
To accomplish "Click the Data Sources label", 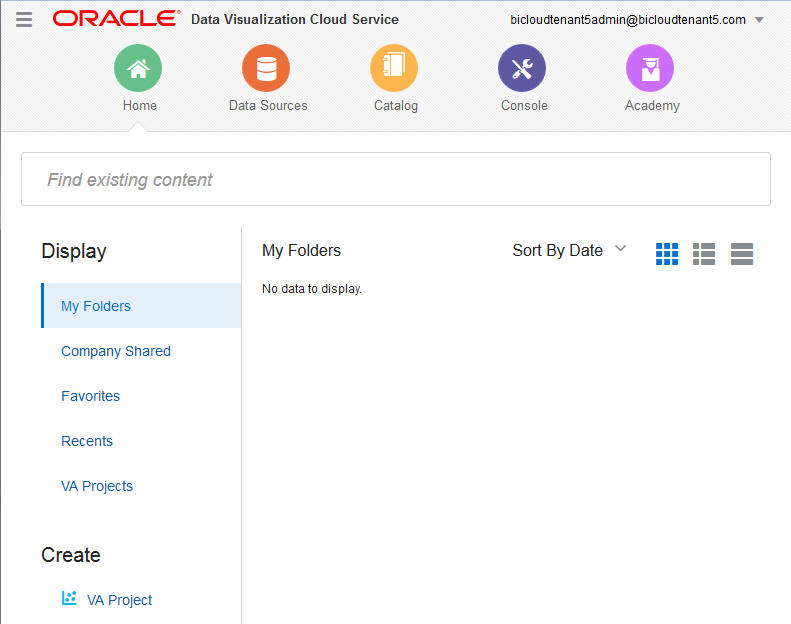I will point(268,105).
